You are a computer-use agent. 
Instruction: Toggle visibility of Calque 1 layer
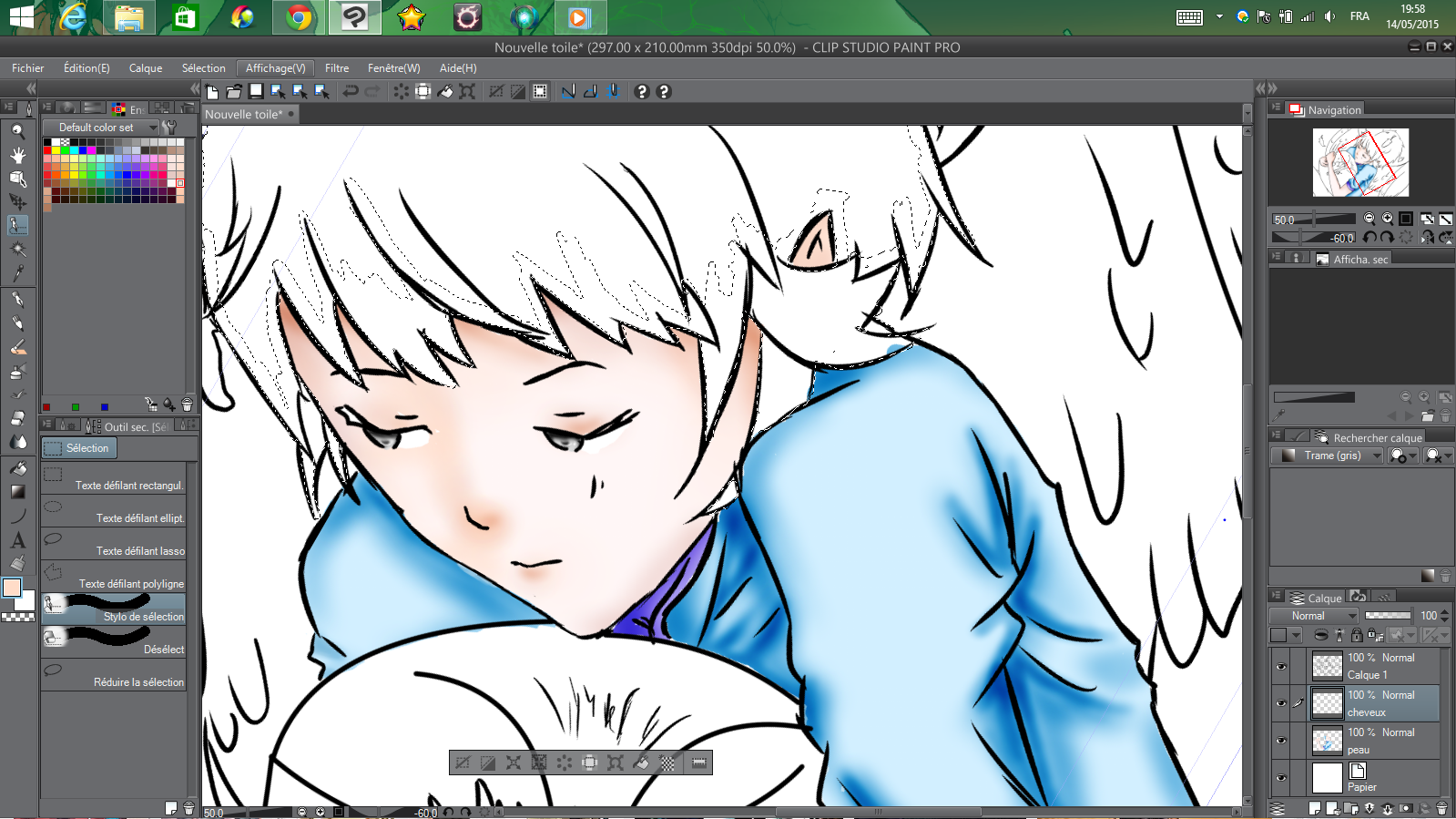(1281, 666)
